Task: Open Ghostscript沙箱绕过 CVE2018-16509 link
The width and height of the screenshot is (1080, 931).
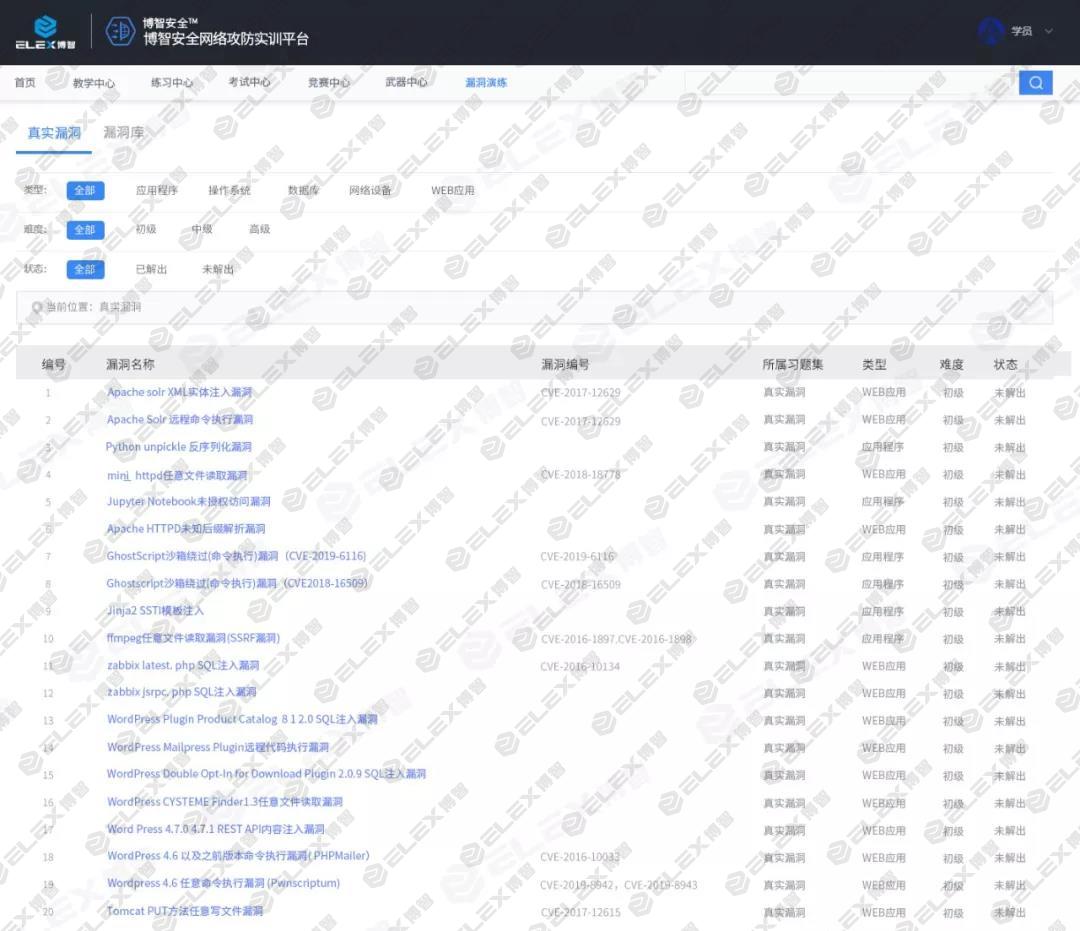Action: tap(237, 583)
